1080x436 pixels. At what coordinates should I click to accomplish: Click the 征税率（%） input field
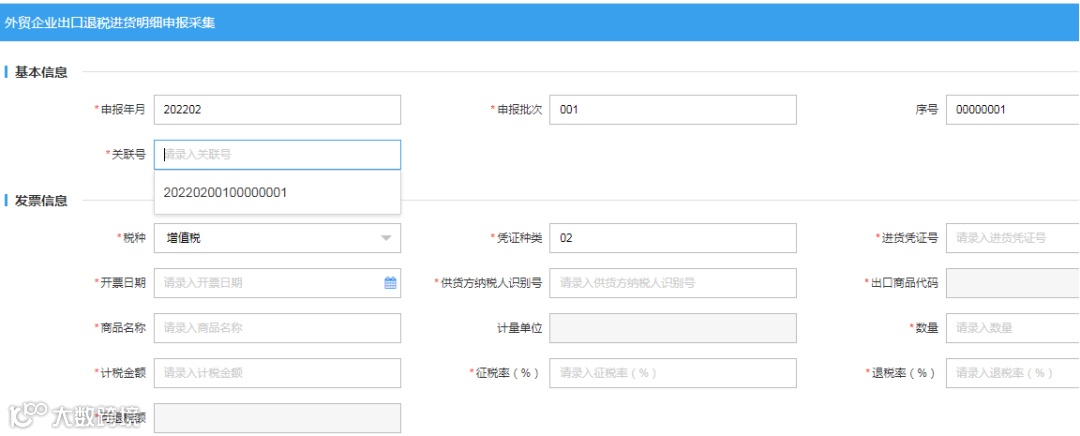tap(673, 373)
